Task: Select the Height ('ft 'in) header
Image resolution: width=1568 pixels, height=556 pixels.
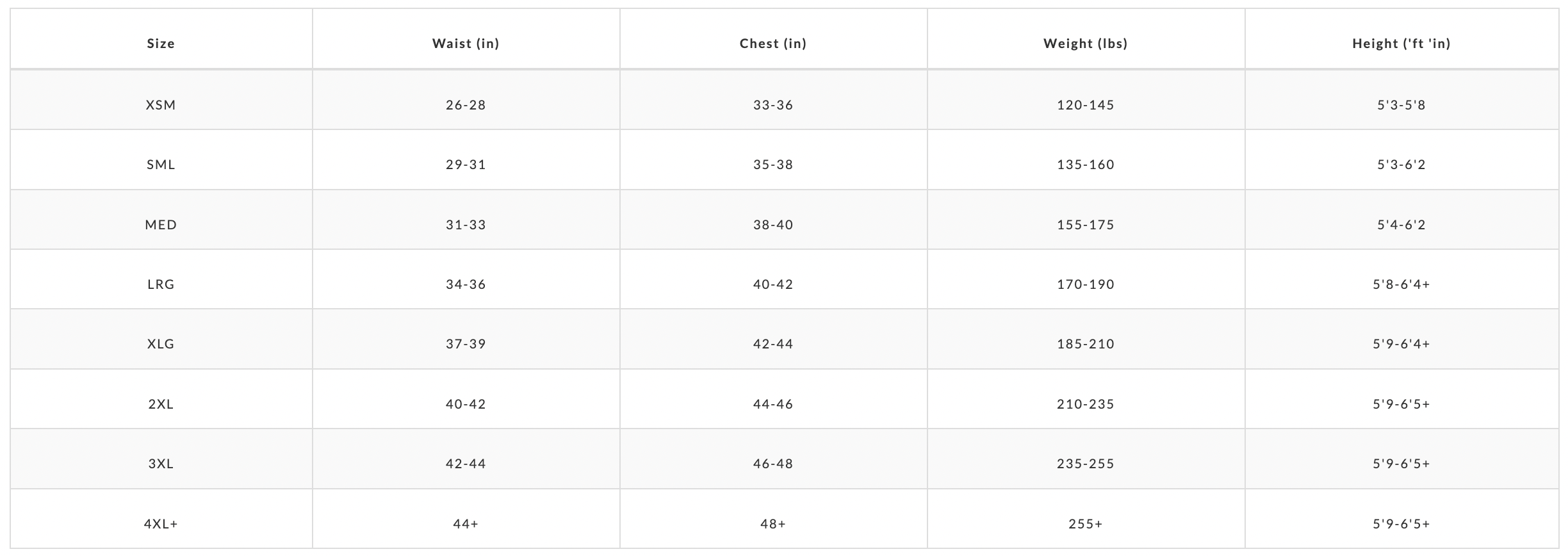Action: 1401,44
